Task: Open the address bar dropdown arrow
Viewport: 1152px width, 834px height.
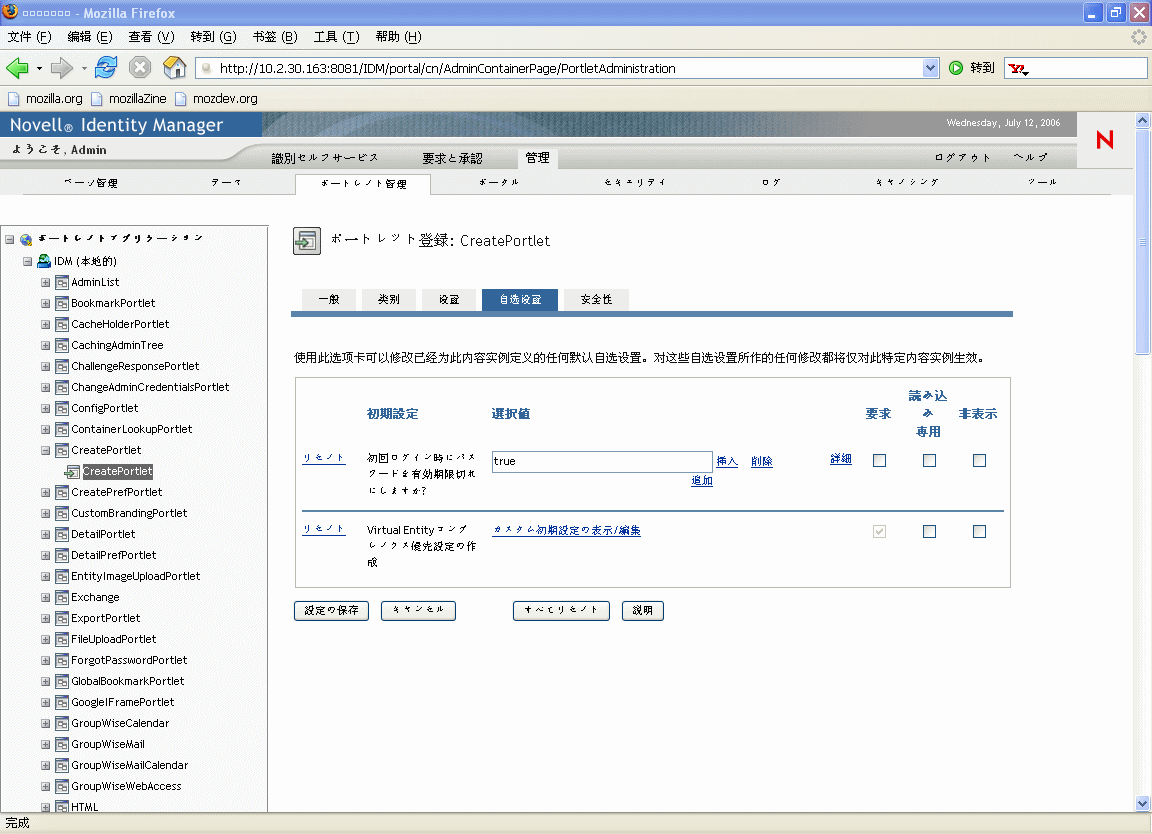Action: 931,68
